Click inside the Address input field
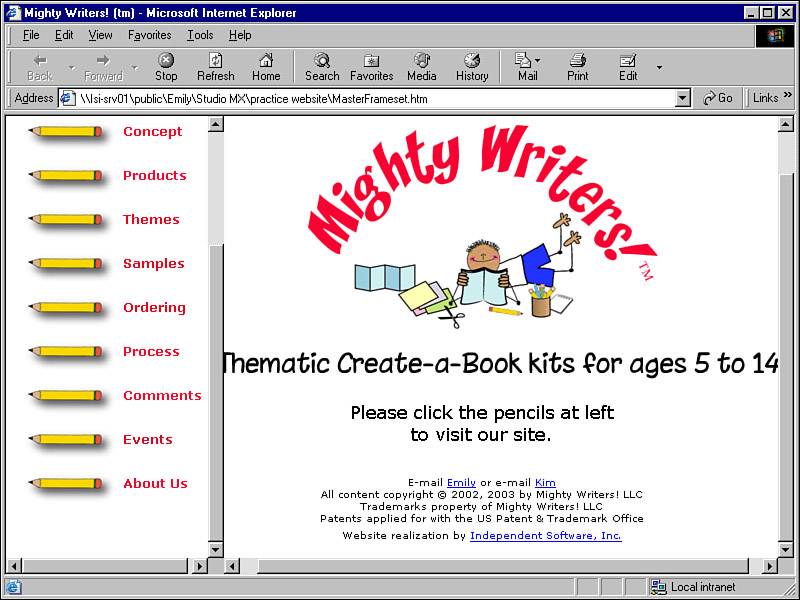The image size is (800, 600). click(x=375, y=98)
